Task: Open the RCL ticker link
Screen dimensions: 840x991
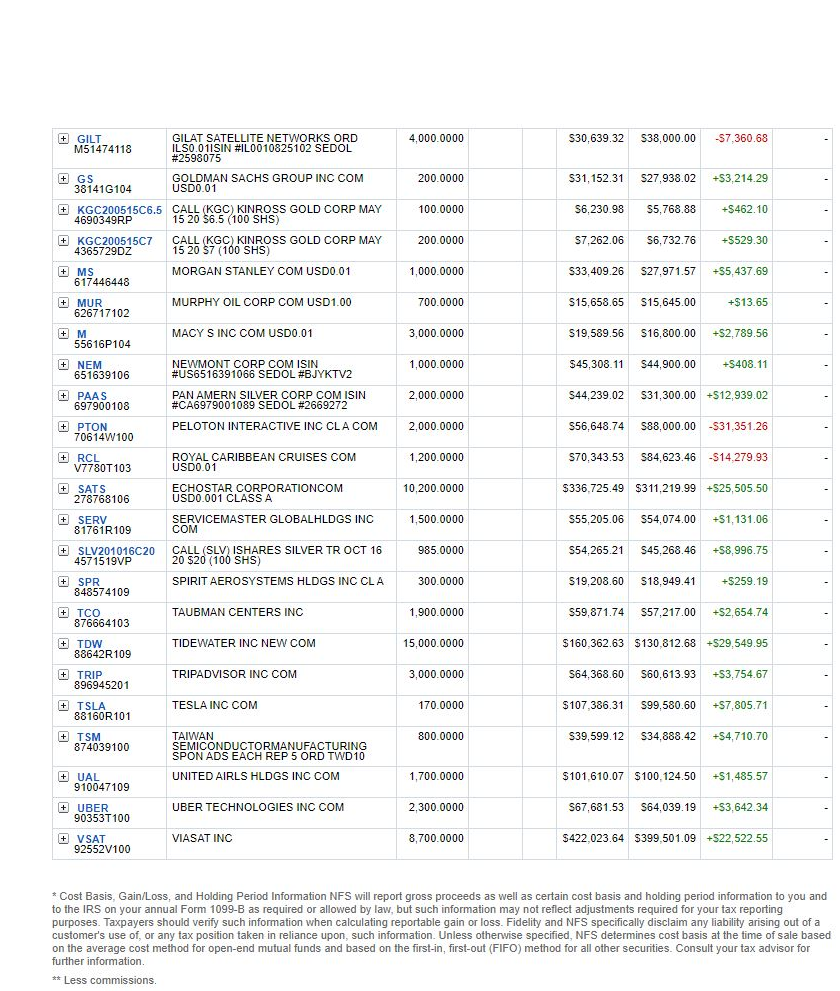Action: 88,458
